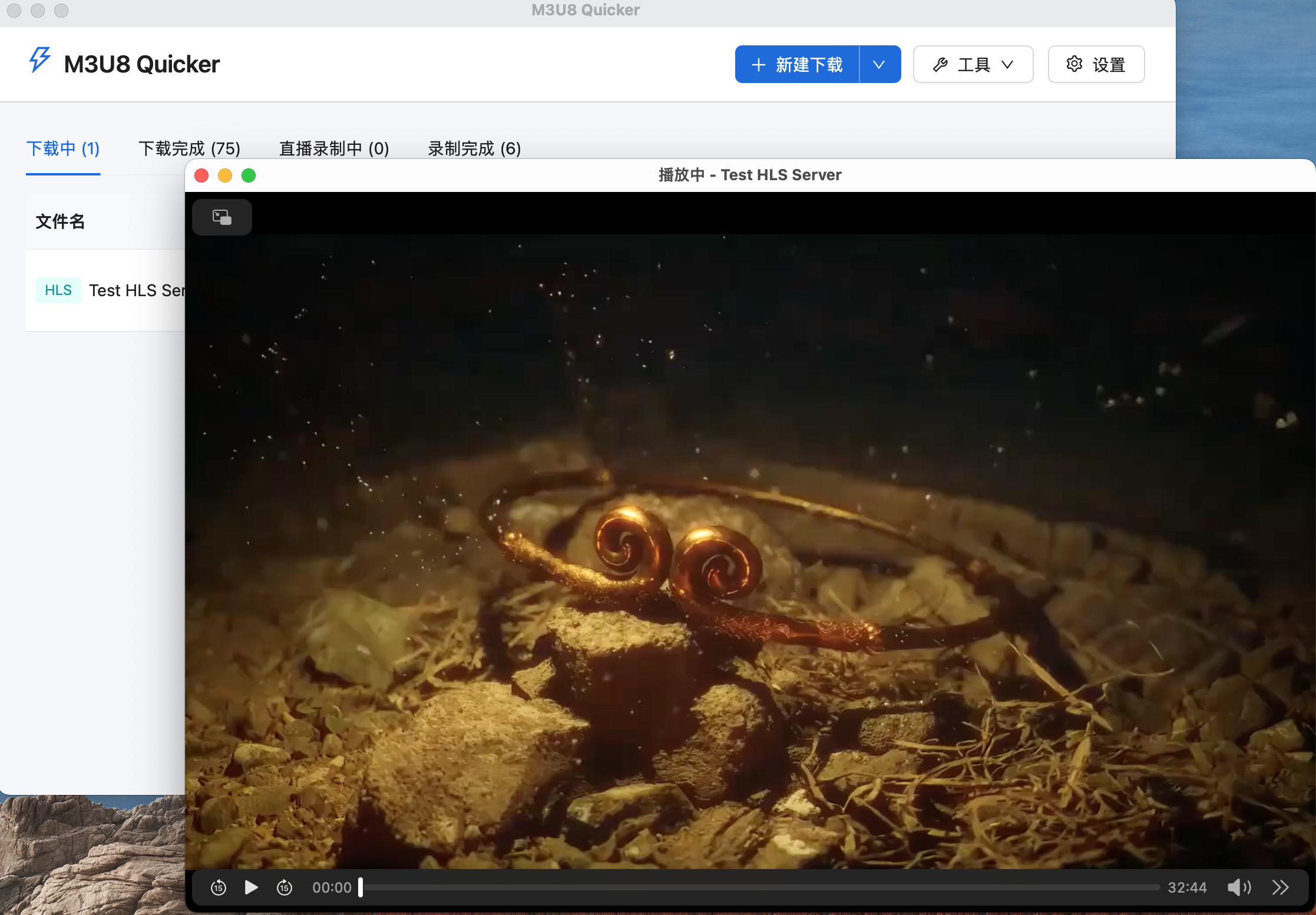Switch to 直播录制中 (0) tab
The image size is (1316, 915).
(x=334, y=148)
